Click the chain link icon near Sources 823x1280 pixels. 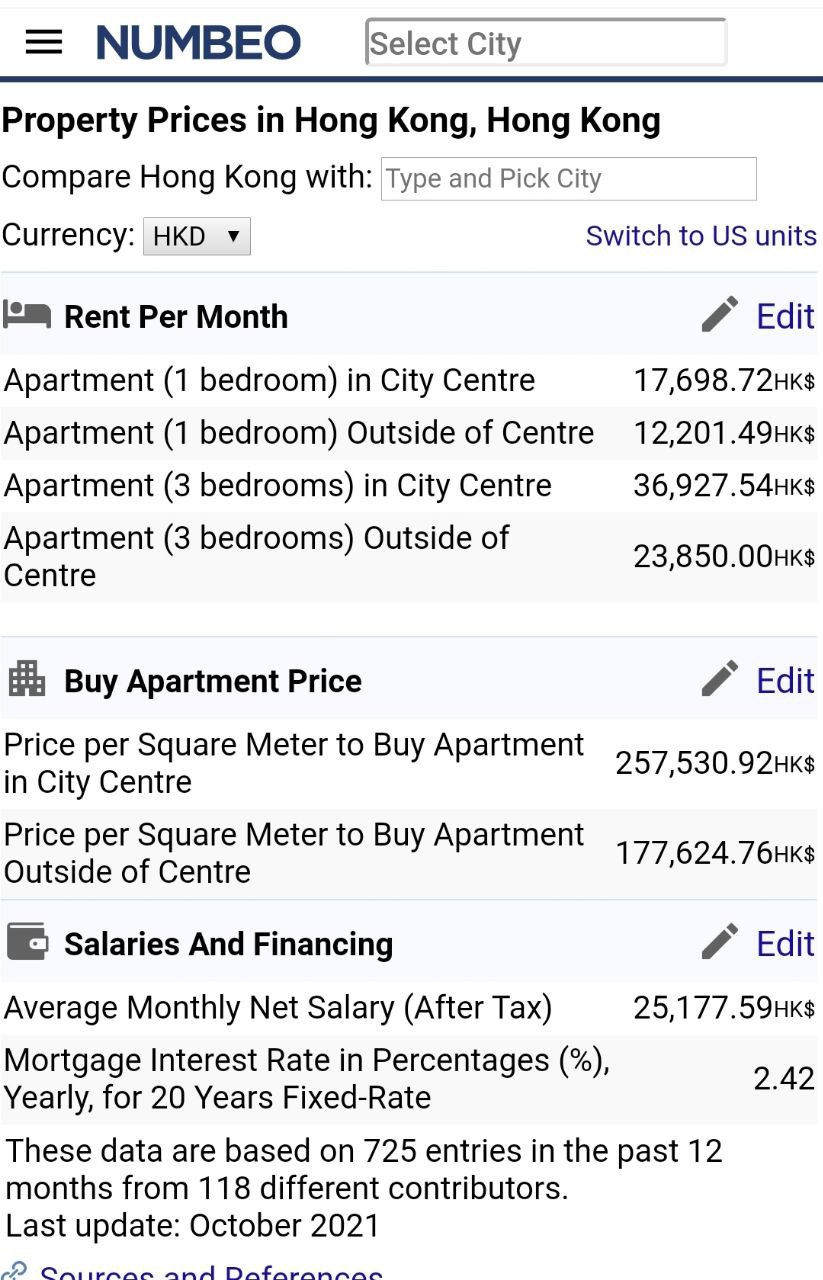(x=14, y=1271)
